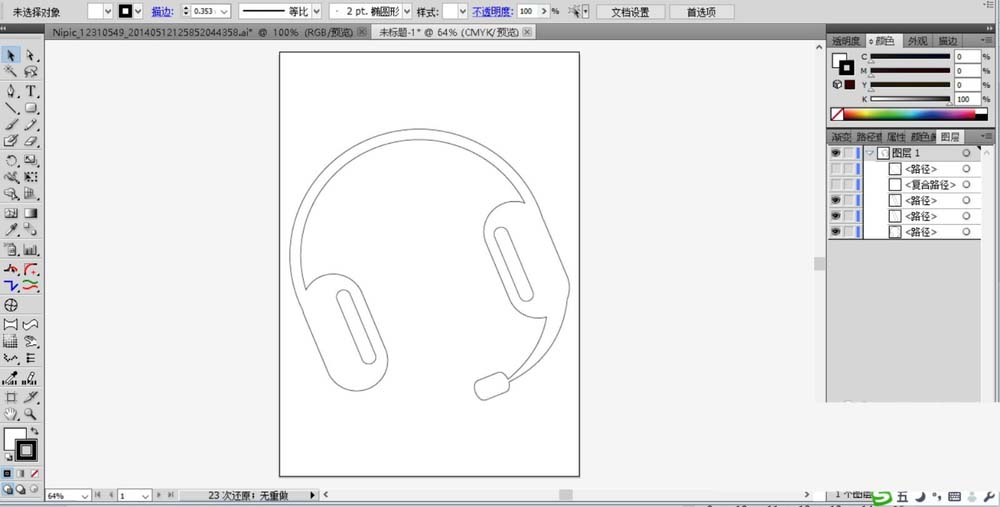Toggle visibility eye of 图层 1

pos(835,153)
